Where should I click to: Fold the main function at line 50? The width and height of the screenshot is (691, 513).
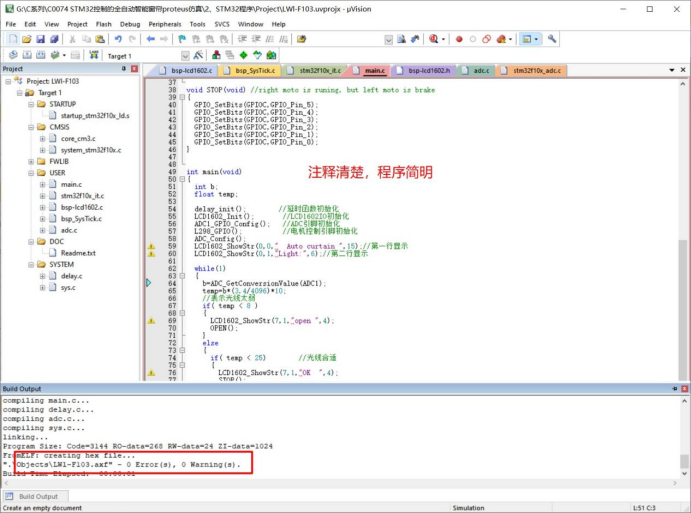[182, 179]
